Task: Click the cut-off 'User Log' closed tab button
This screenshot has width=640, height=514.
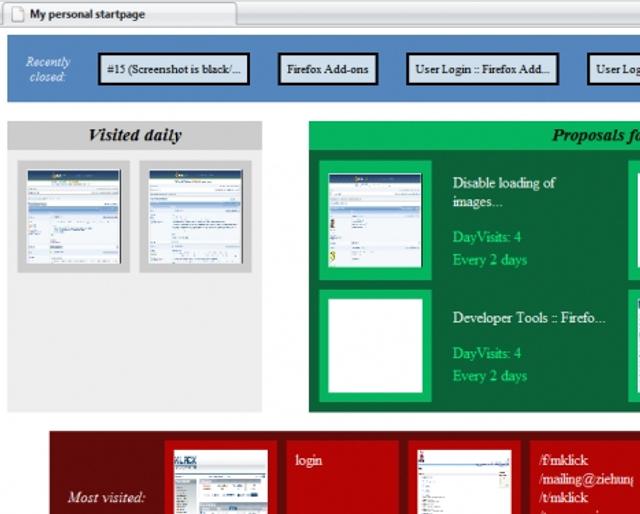Action: (613, 69)
